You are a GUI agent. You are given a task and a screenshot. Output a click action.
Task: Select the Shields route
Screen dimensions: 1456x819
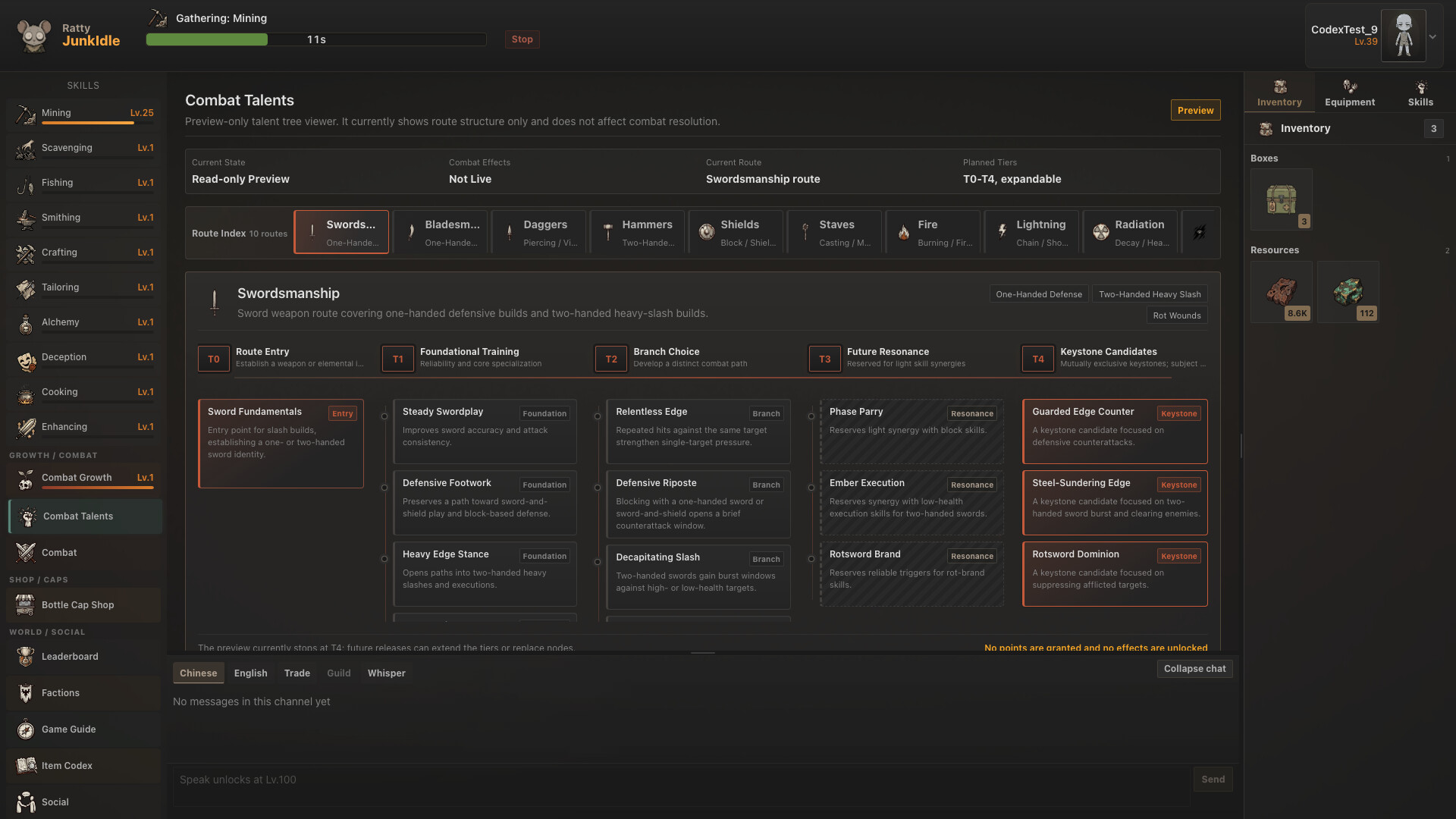pyautogui.click(x=736, y=232)
